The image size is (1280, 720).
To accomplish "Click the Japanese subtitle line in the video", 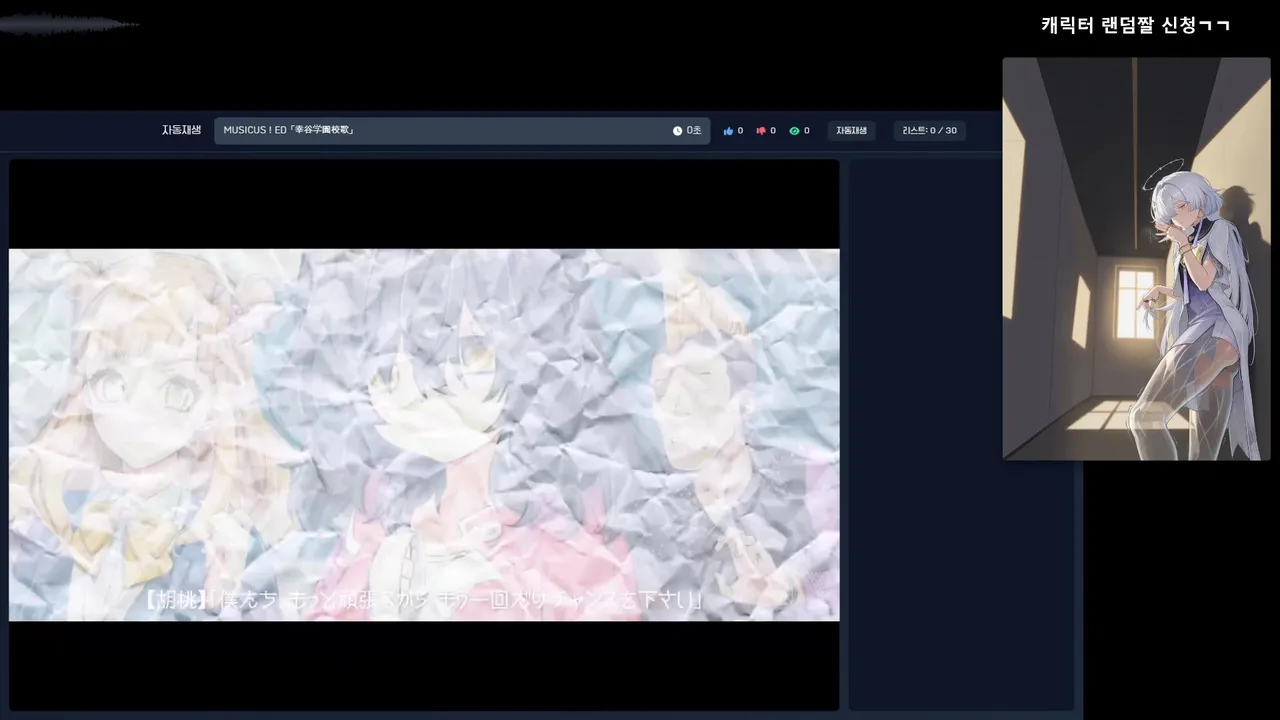I will click(424, 600).
